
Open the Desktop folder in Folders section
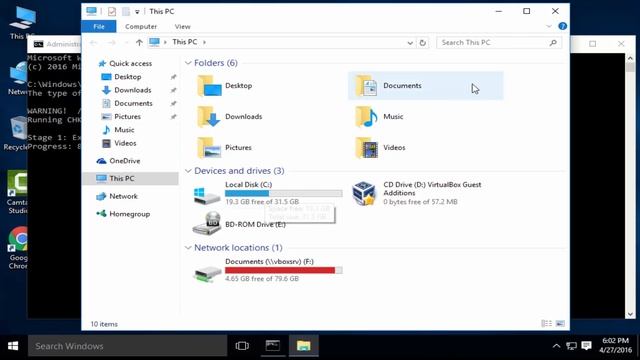pyautogui.click(x=224, y=86)
